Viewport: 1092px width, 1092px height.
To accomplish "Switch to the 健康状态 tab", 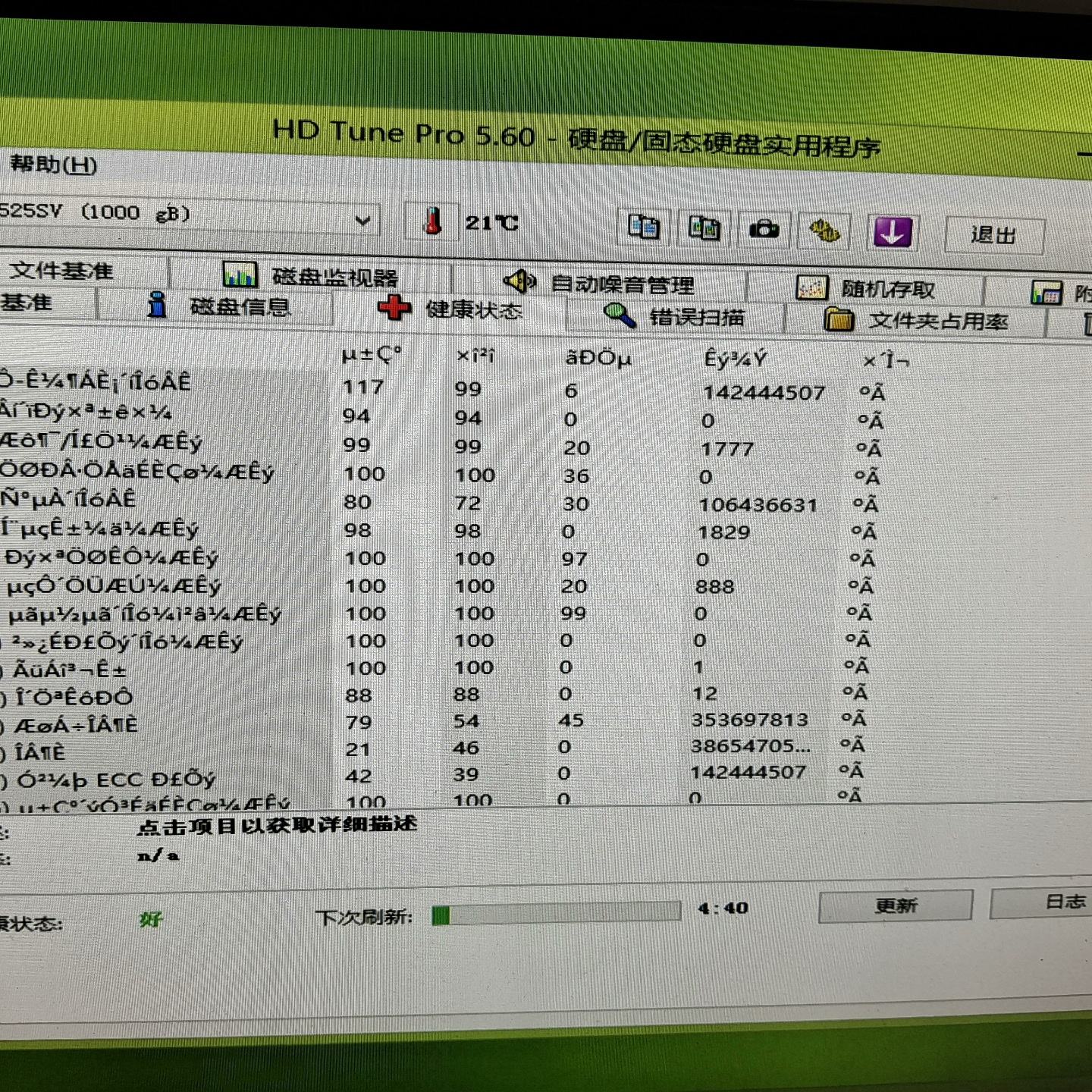I will click(450, 309).
